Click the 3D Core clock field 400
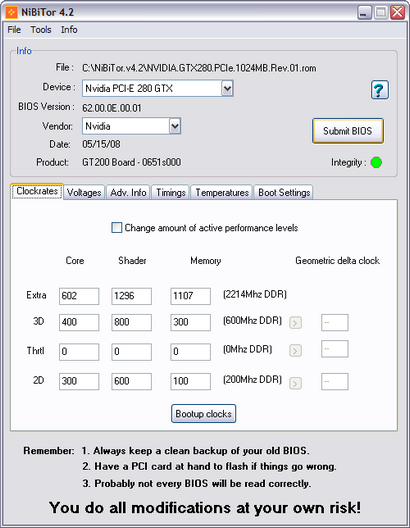 coord(79,322)
